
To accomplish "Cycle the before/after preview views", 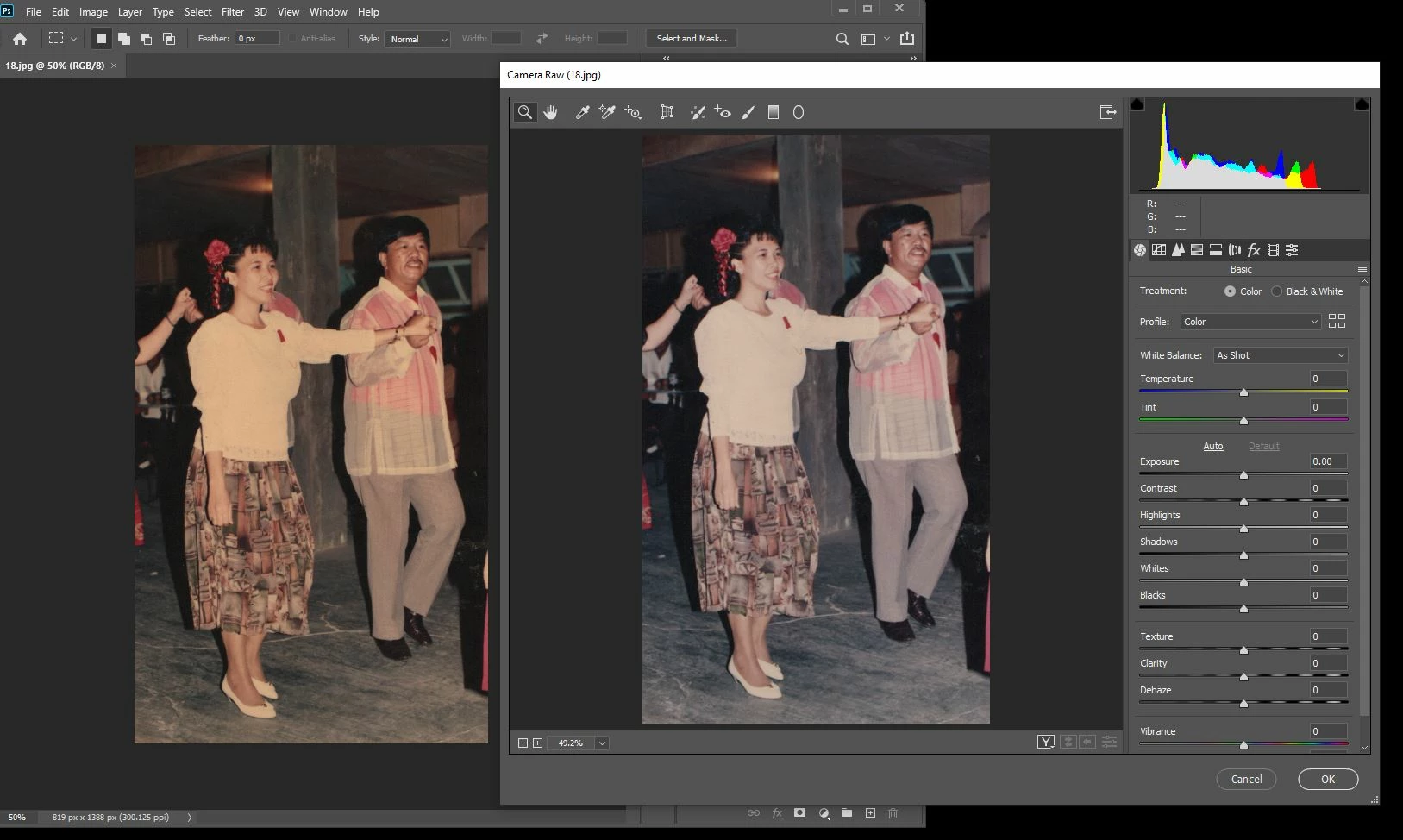I will pos(1046,742).
